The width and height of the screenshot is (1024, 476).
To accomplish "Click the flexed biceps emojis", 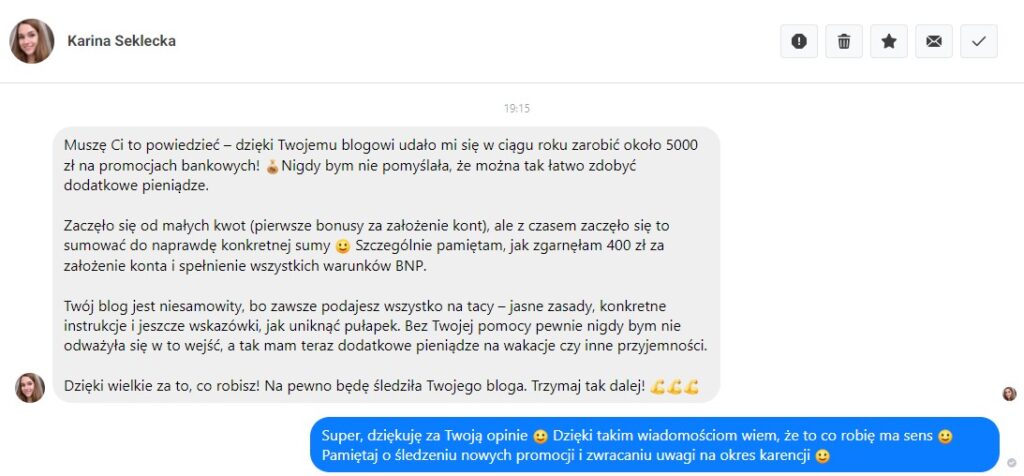I will pyautogui.click(x=675, y=387).
